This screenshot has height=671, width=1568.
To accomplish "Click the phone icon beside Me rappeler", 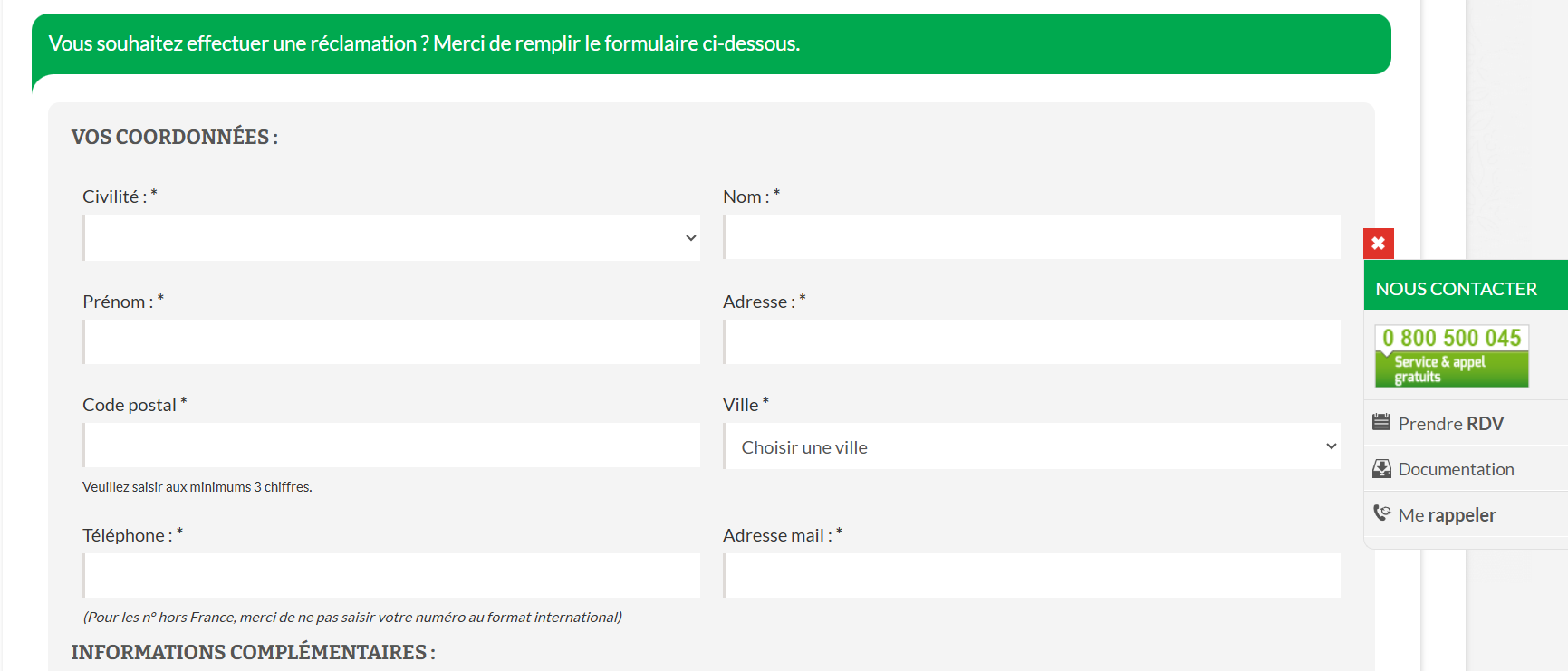I will click(1381, 513).
